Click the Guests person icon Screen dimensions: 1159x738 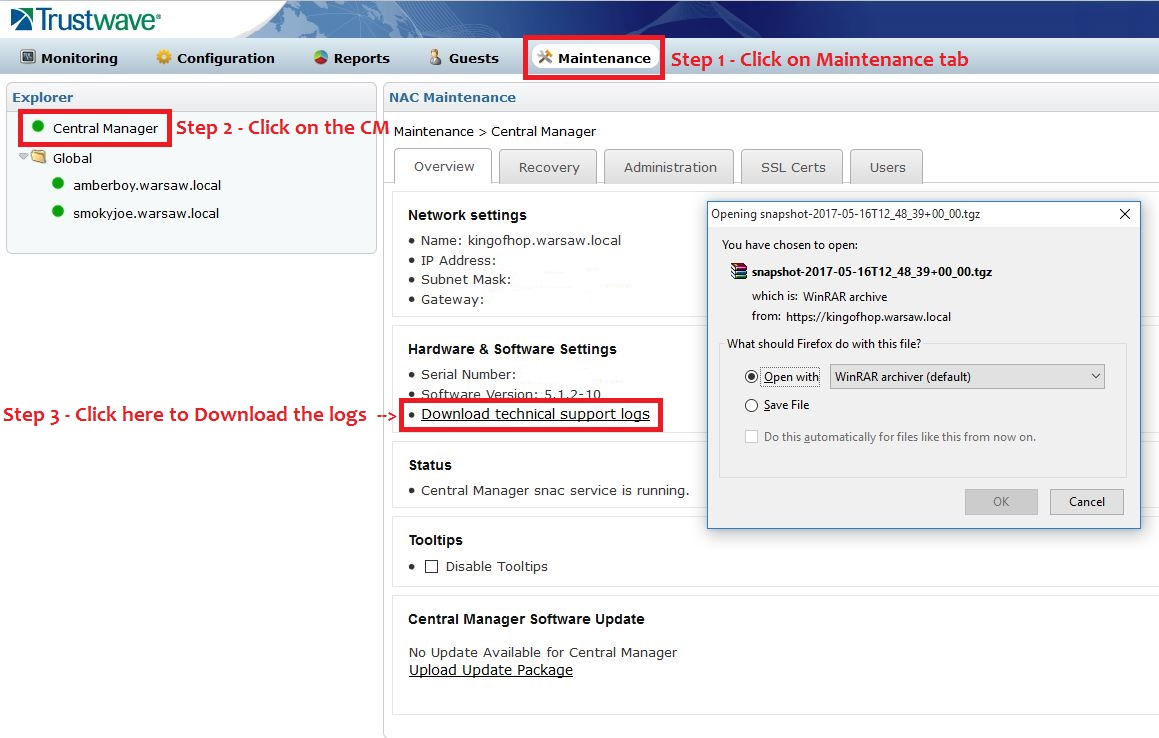pyautogui.click(x=435, y=58)
